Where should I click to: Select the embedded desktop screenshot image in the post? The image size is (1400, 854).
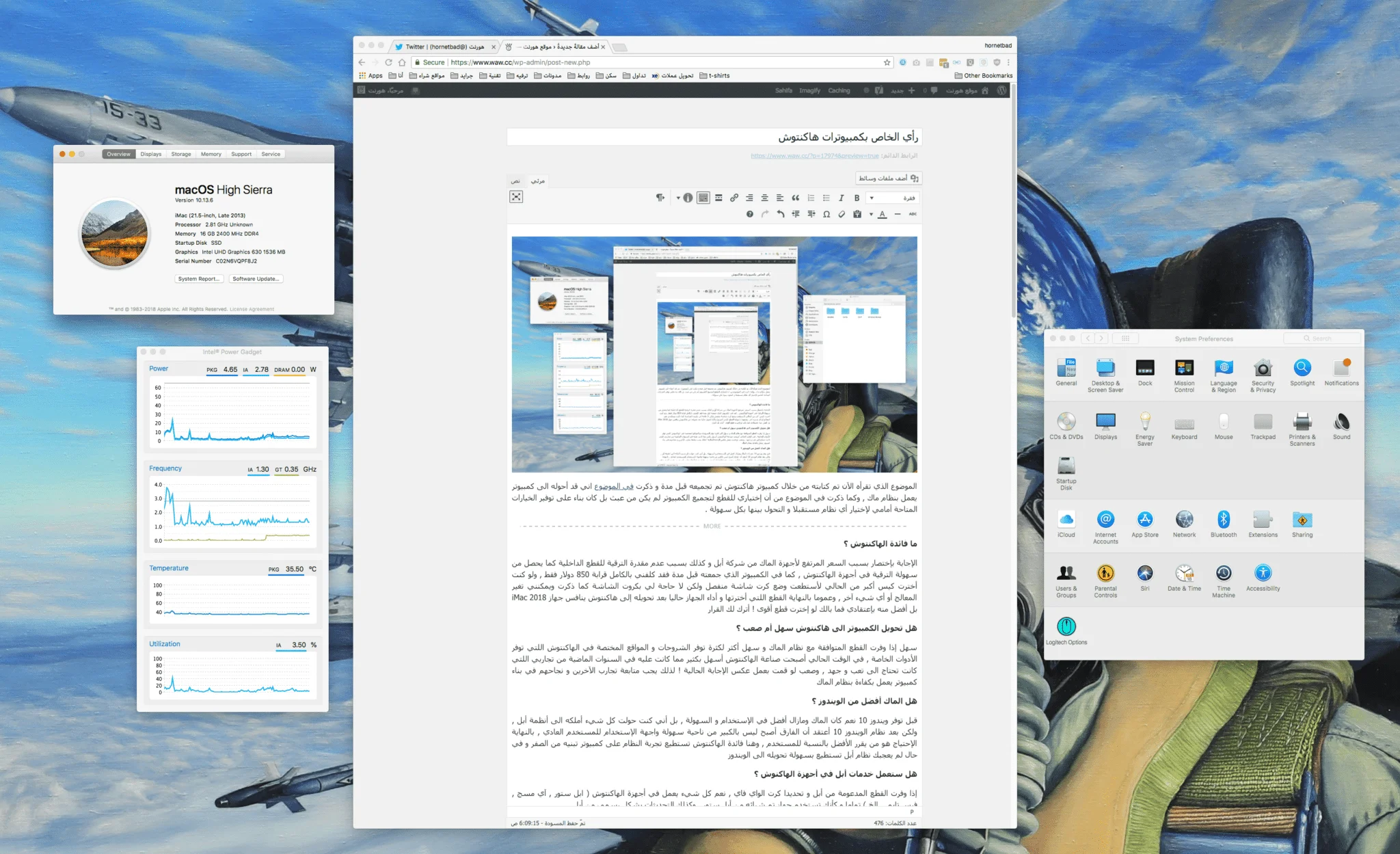click(x=714, y=354)
